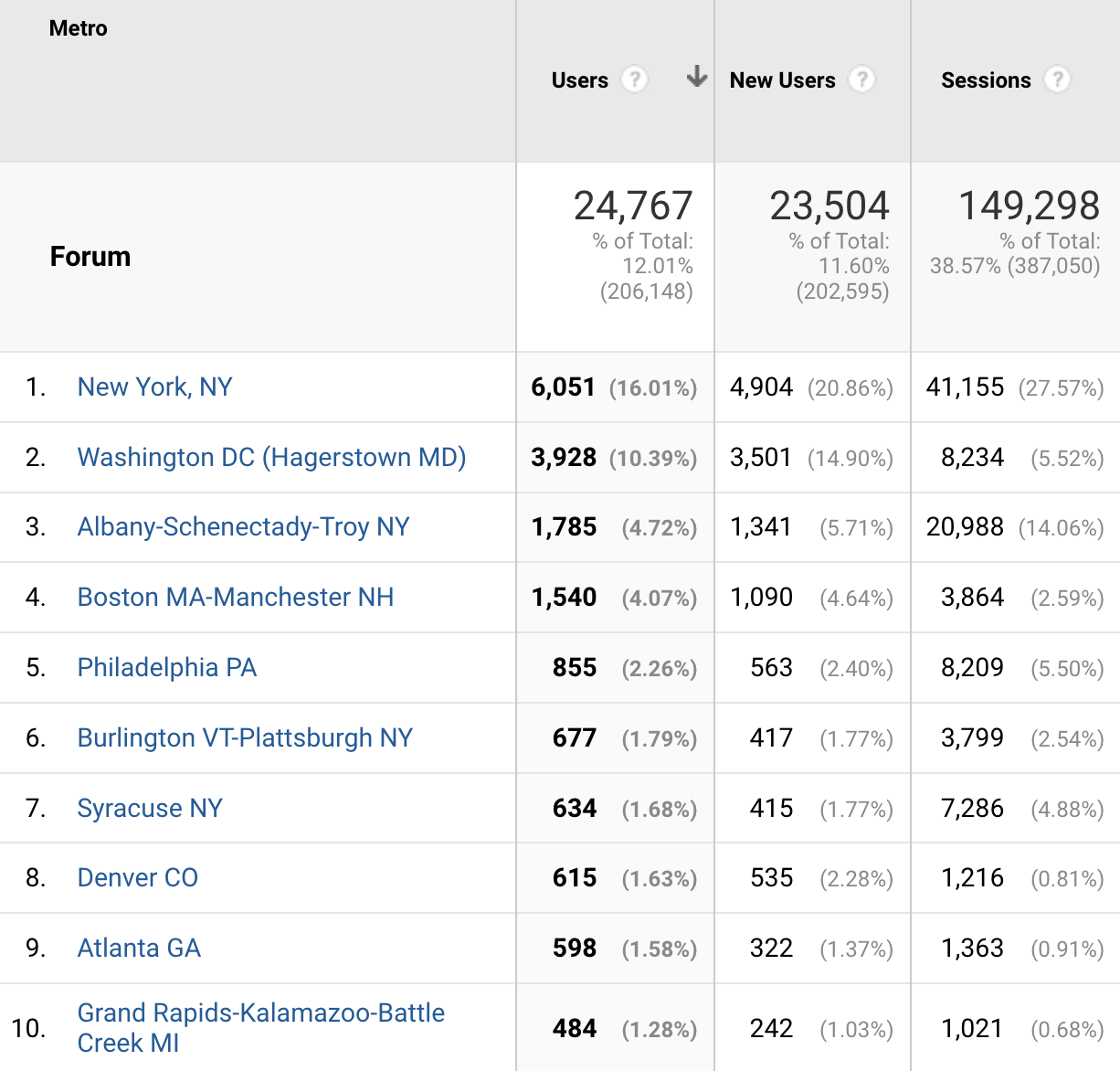The height and width of the screenshot is (1071, 1120).
Task: Select the Albany-Schenectady-Troy NY link
Action: click(243, 527)
